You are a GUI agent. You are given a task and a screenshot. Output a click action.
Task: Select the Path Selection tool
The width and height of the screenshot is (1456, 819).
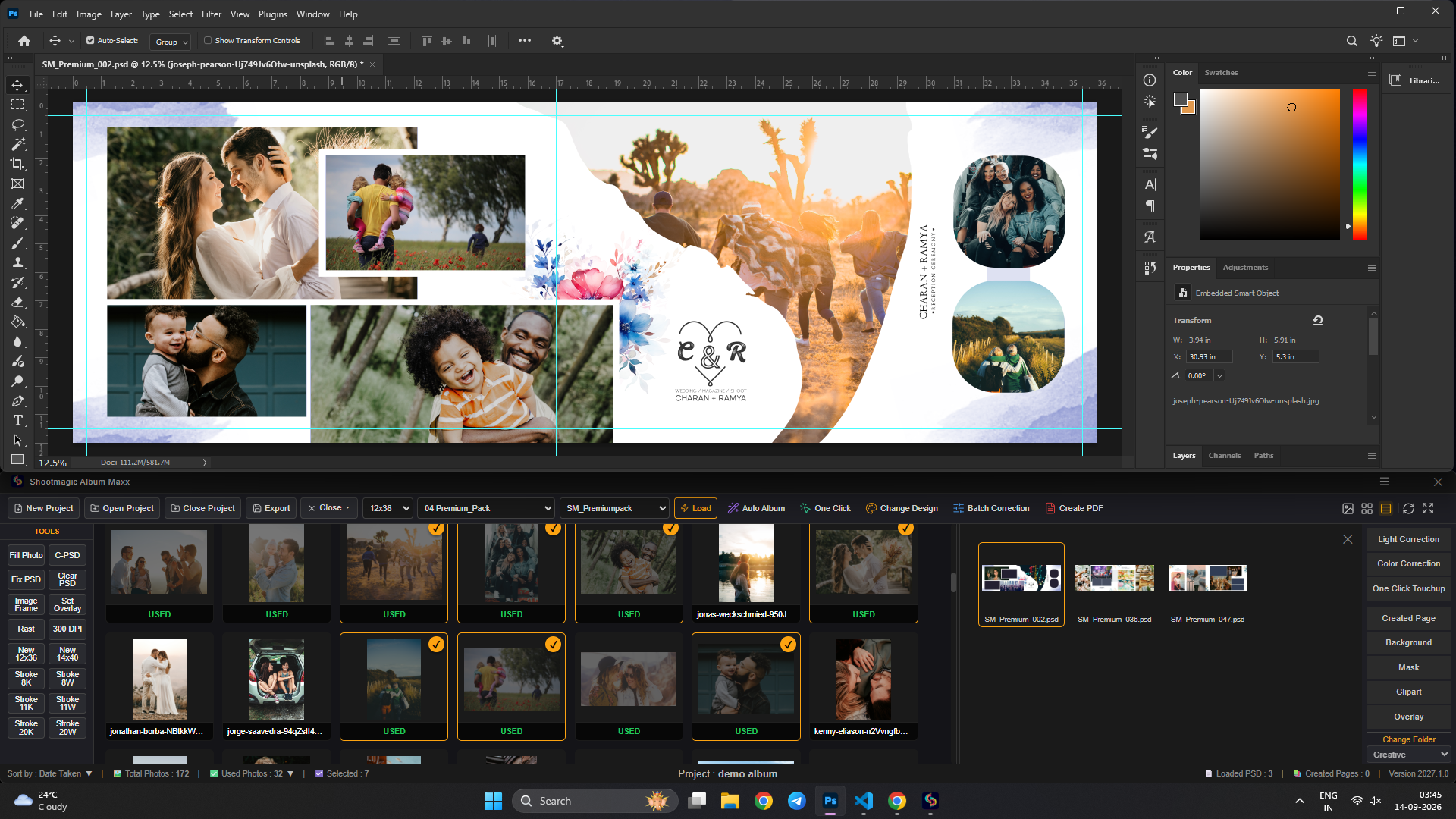point(17,440)
